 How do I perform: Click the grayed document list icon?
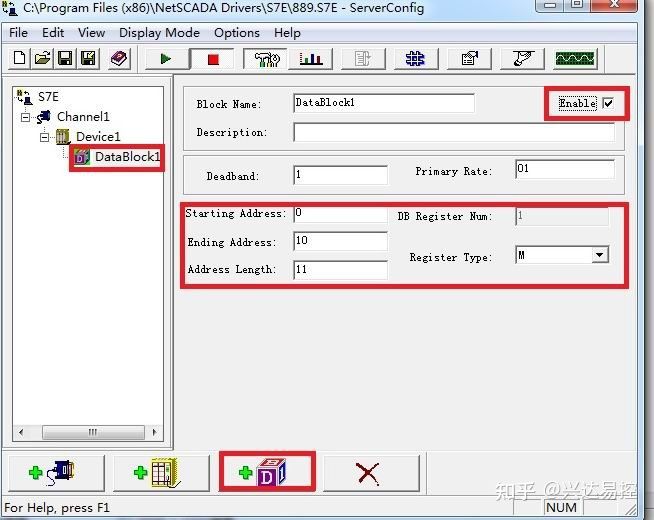pyautogui.click(x=363, y=59)
